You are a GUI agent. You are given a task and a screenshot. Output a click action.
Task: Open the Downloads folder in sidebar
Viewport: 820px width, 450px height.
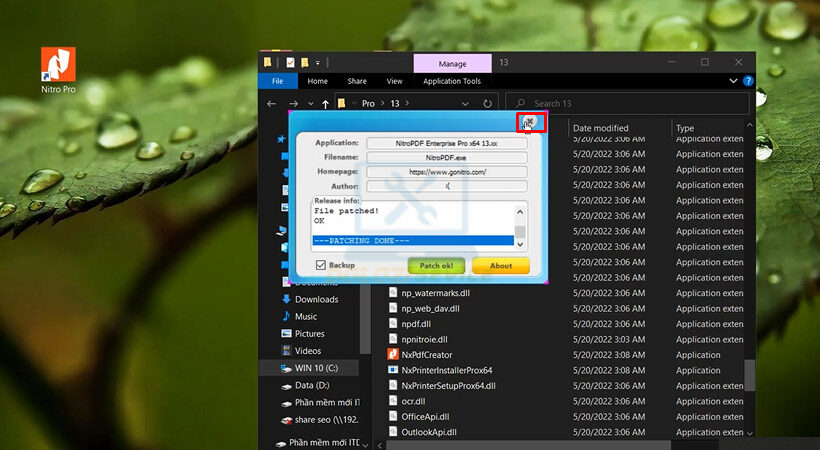[286, 299]
